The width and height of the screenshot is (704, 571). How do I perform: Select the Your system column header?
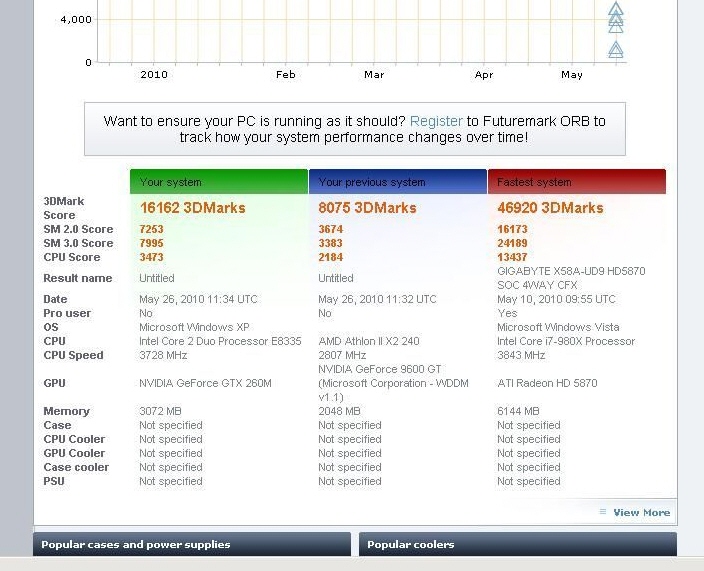pos(219,182)
